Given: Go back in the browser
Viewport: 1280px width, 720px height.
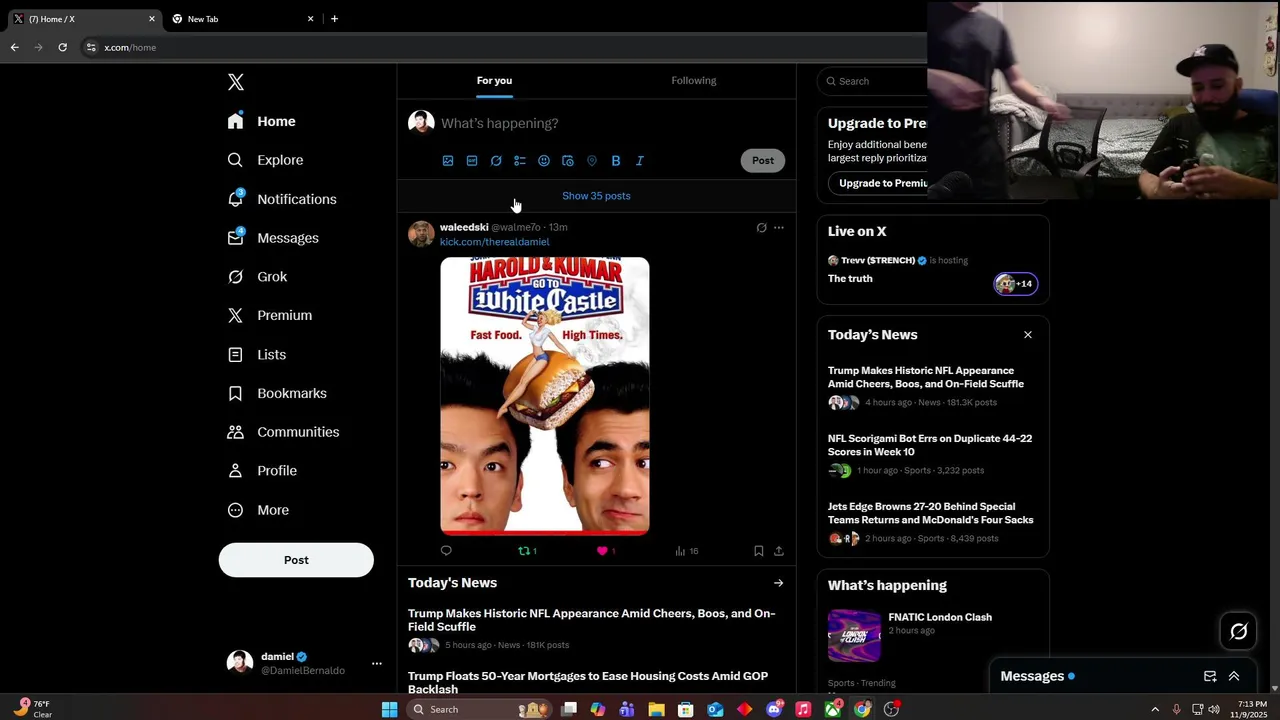Looking at the screenshot, I should [x=14, y=47].
